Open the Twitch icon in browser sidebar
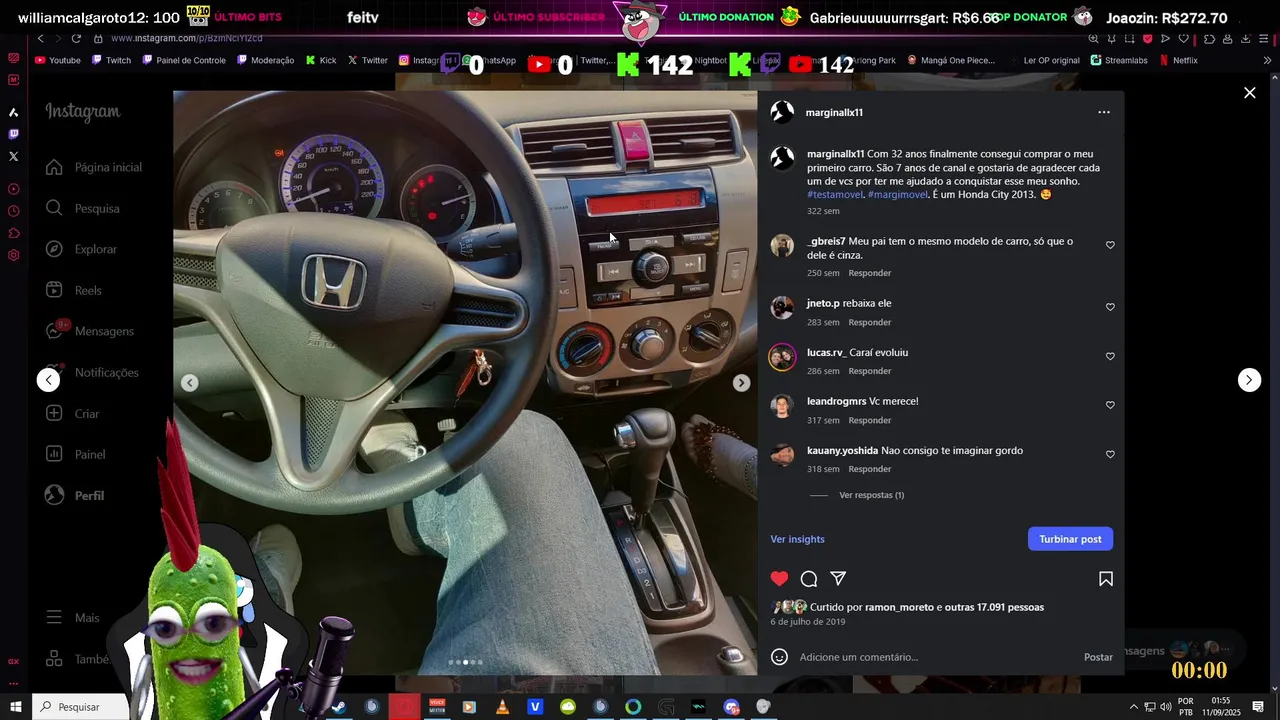 [x=13, y=134]
